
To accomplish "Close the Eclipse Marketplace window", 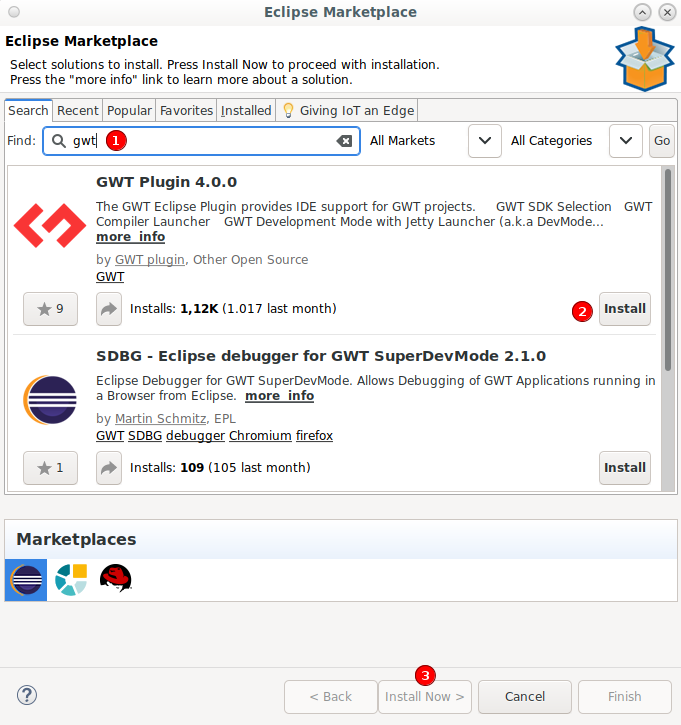I will 667,12.
